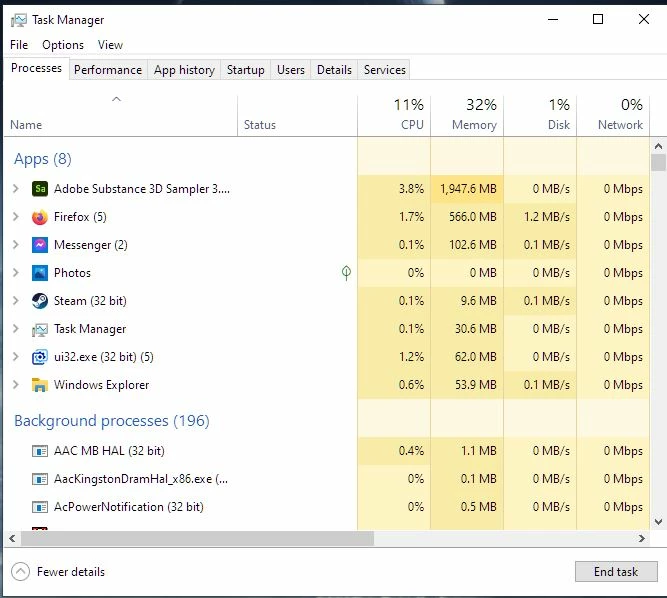
Task: Switch to the Performance tab
Action: coord(108,70)
